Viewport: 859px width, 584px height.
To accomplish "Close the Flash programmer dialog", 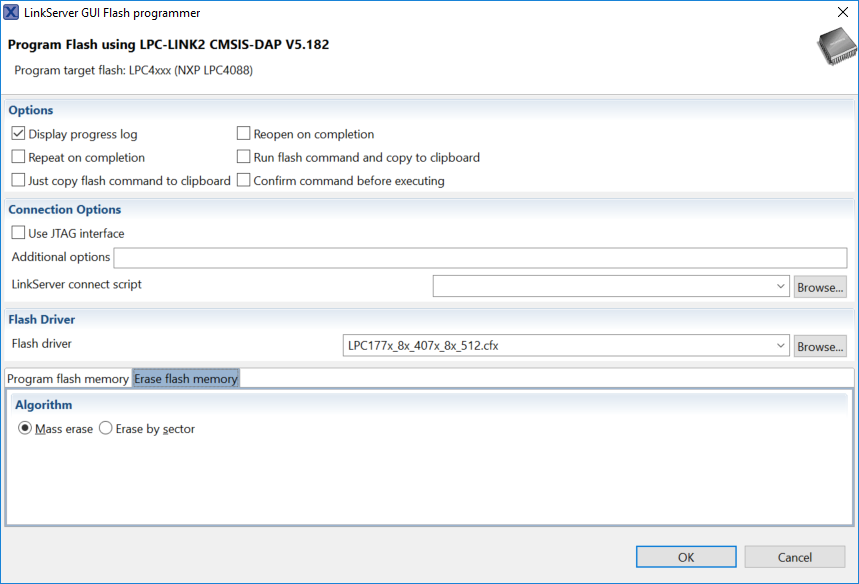I will [843, 12].
